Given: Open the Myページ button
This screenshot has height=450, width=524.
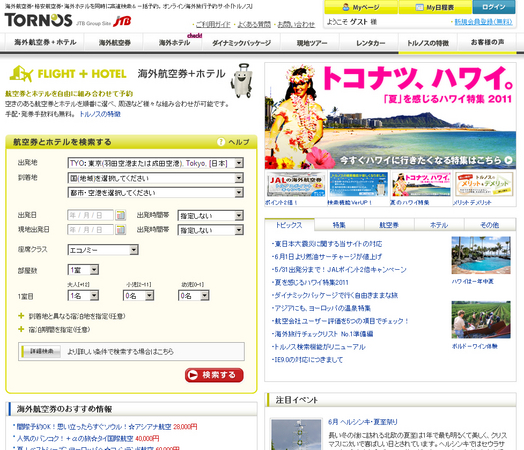Looking at the screenshot, I should [x=361, y=7].
